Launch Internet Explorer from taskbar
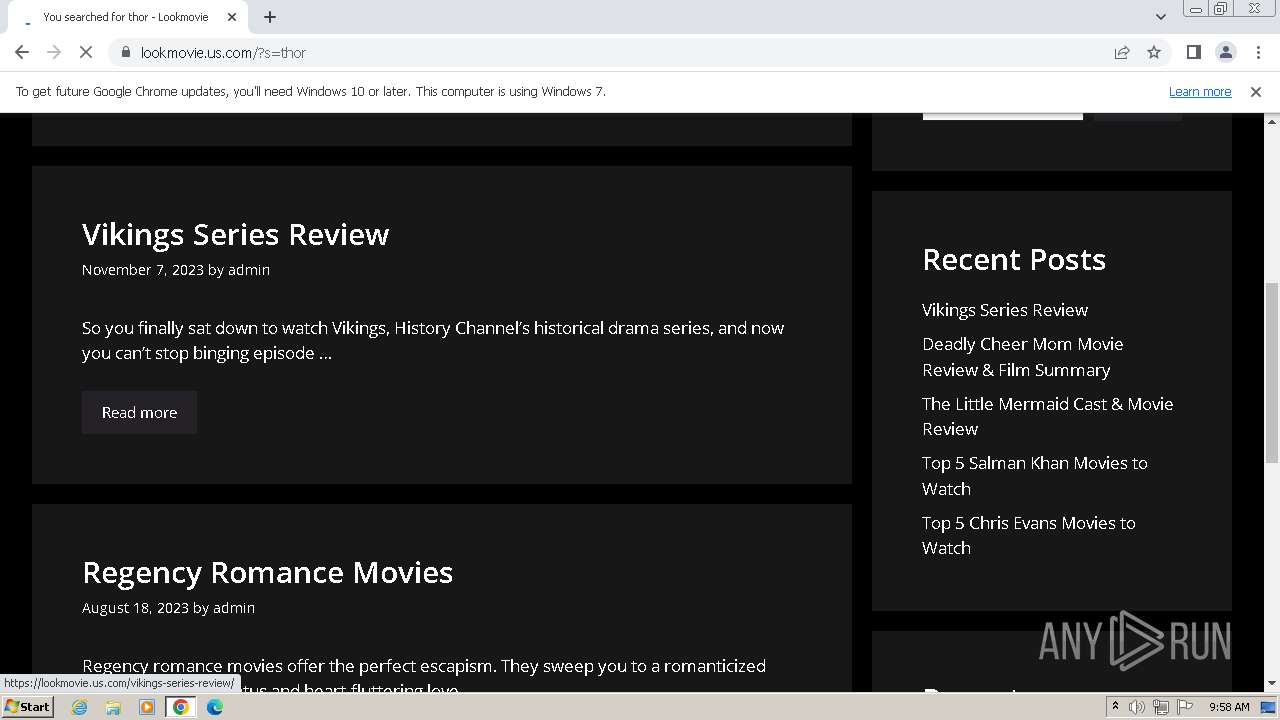This screenshot has width=1280, height=720. [x=79, y=707]
